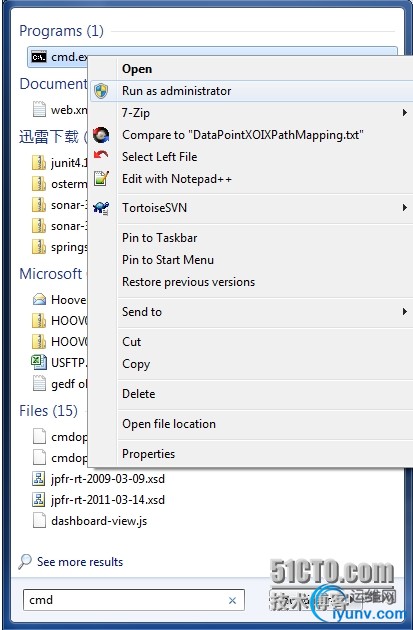413x630 pixels.
Task: Expand the 7-Zip submenu arrow
Action: (405, 113)
